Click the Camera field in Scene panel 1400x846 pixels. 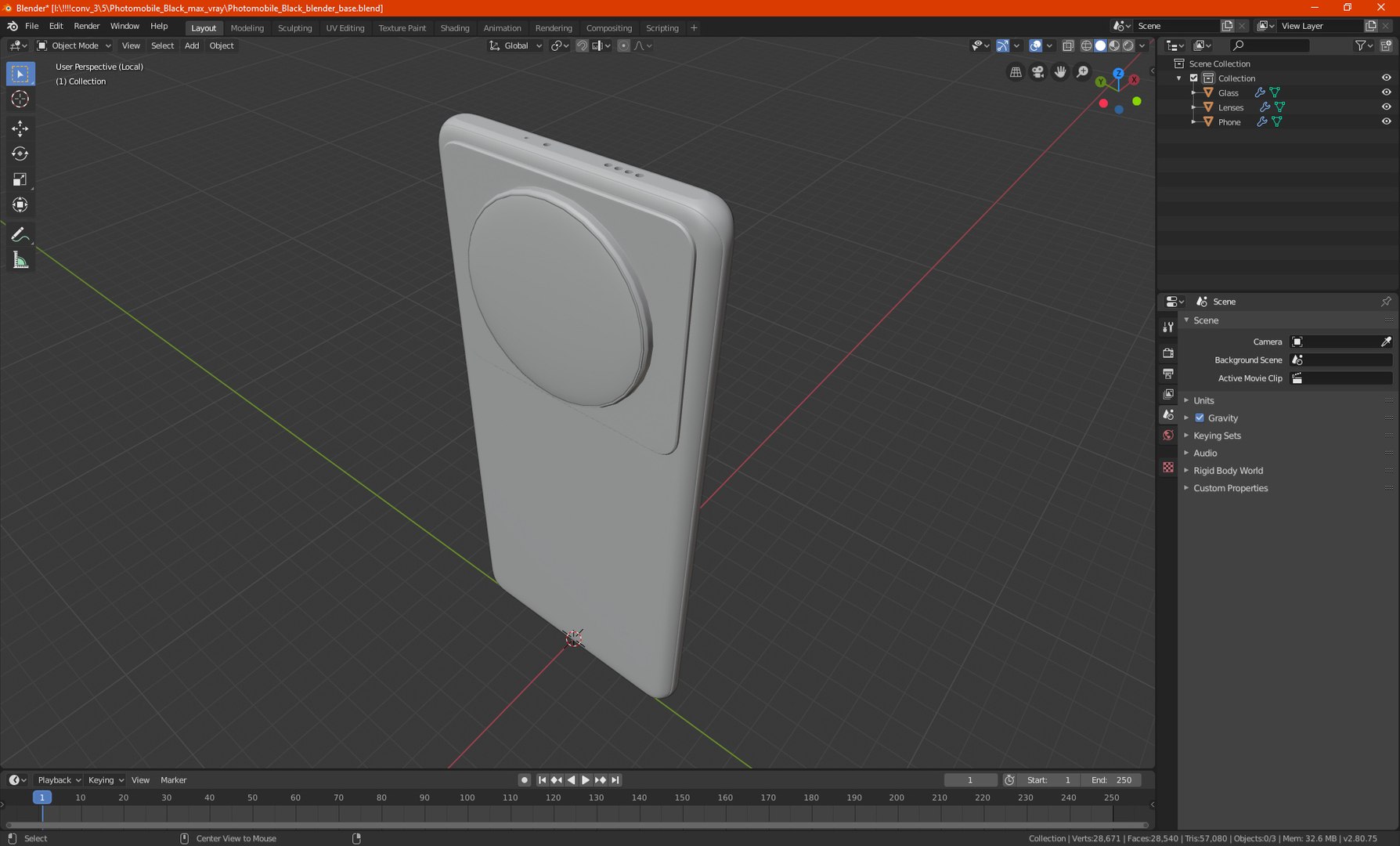click(x=1341, y=342)
